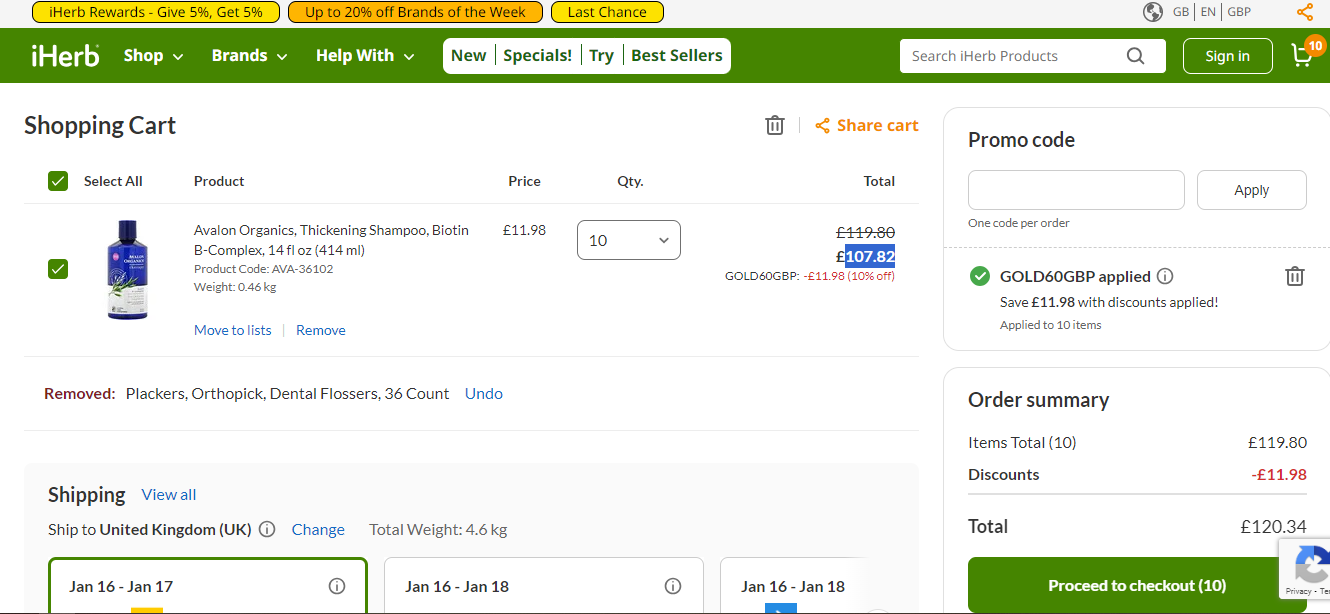Proceed to checkout (10)
Viewport: 1330px width, 614px height.
coord(1136,585)
